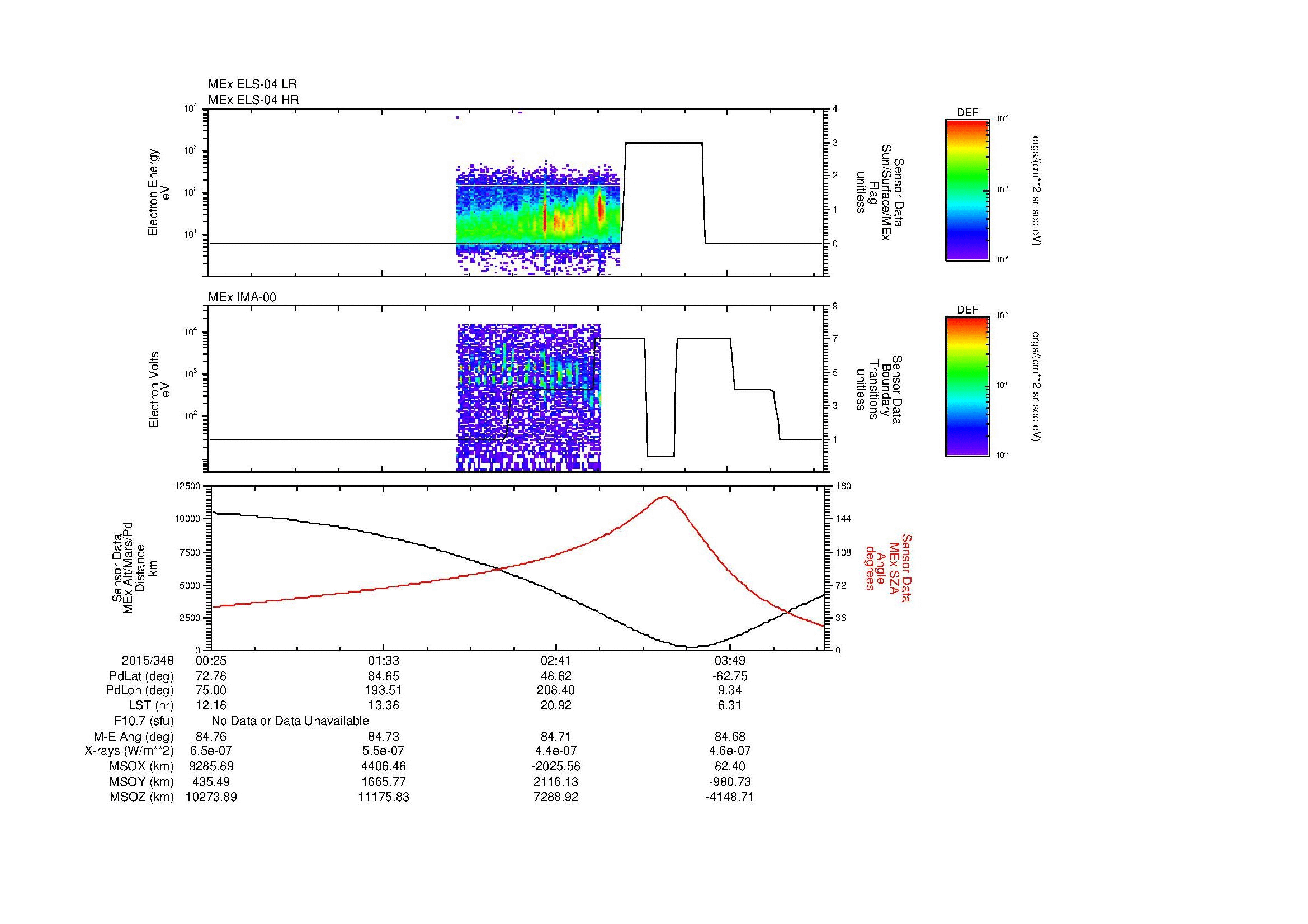Image resolution: width=1308 pixels, height=924 pixels.
Task: Click the 'PdLon (deg)' row label
Action: click(140, 690)
